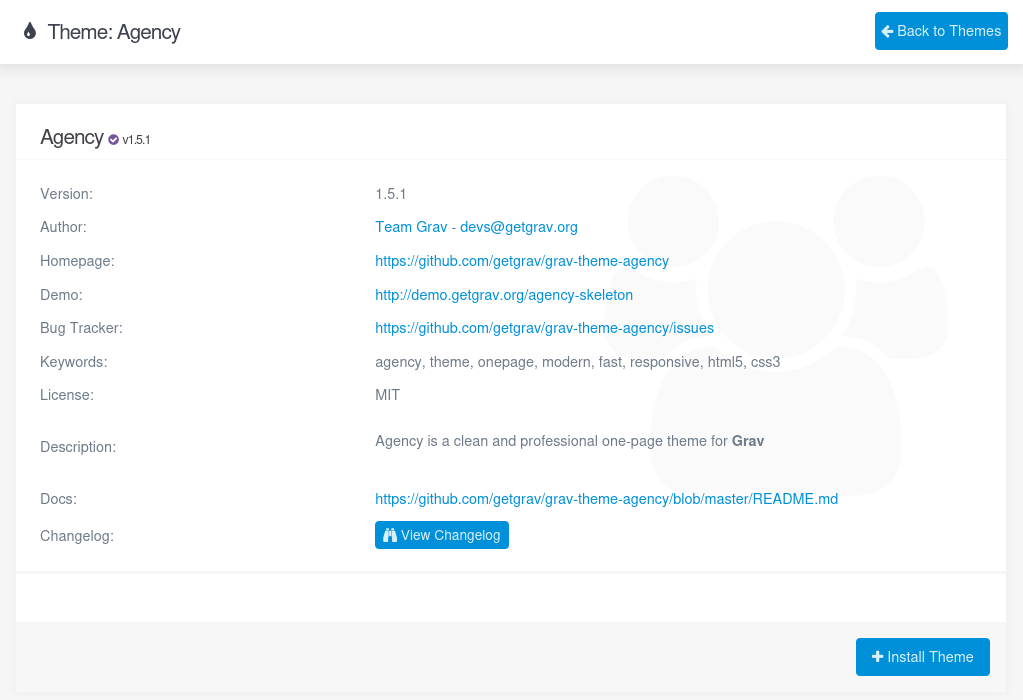Open the bug tracker issues link
Image resolution: width=1023 pixels, height=700 pixels.
(x=544, y=328)
